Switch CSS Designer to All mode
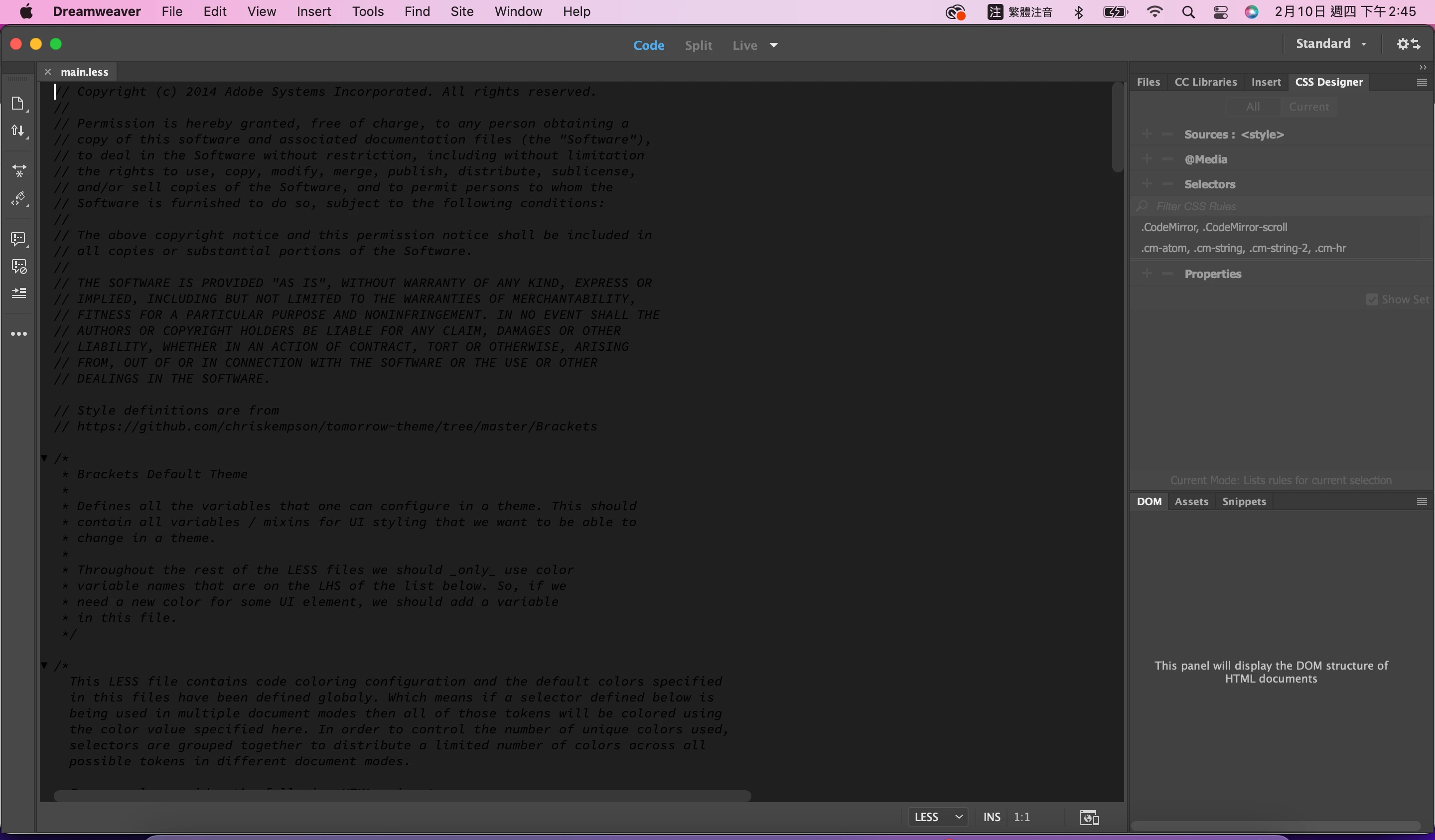Screen dimensions: 1435x840 [x=1252, y=107]
